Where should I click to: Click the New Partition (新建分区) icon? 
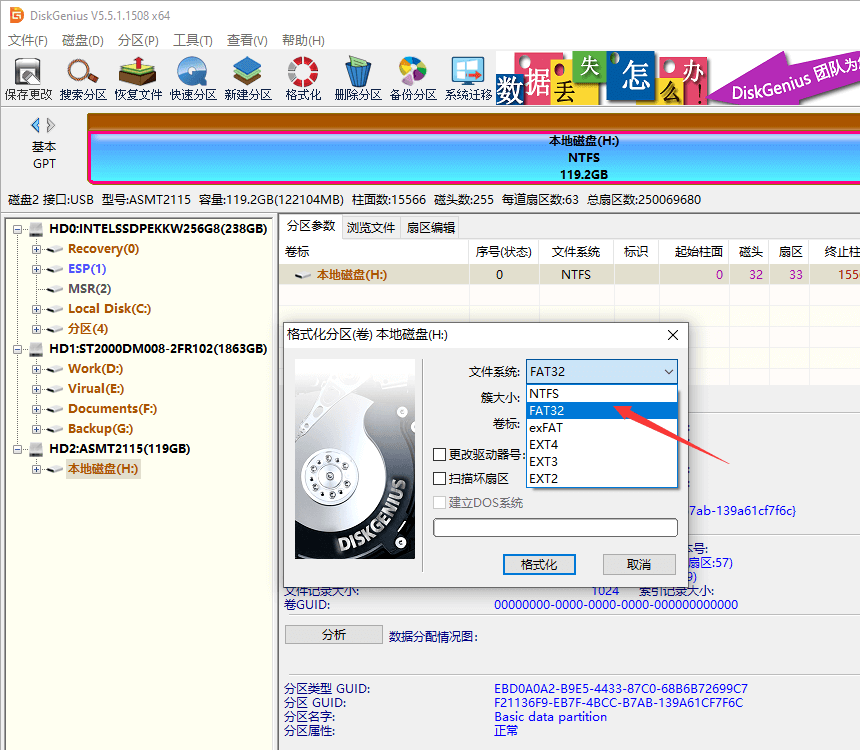point(248,78)
